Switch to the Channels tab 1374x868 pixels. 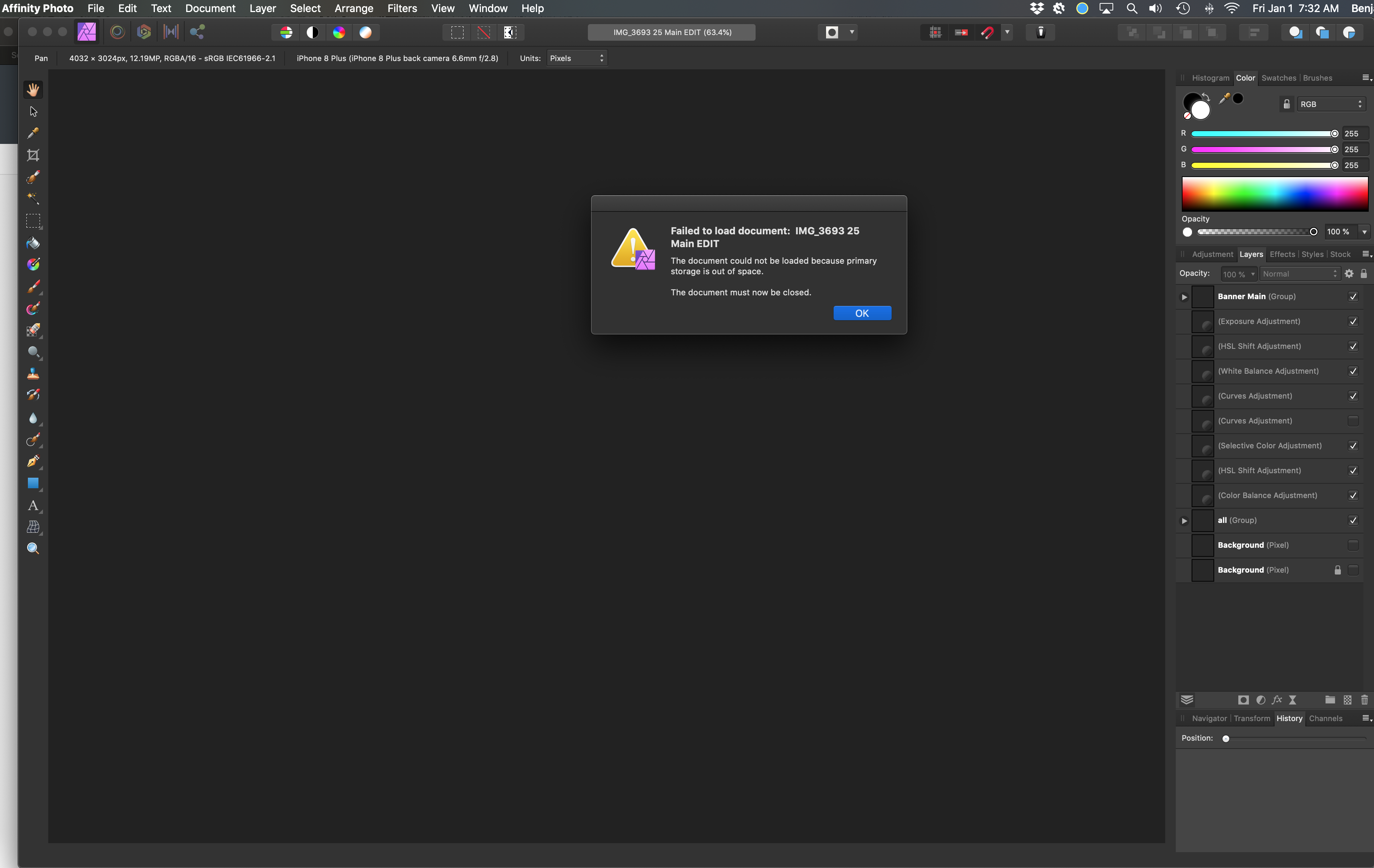[1325, 718]
